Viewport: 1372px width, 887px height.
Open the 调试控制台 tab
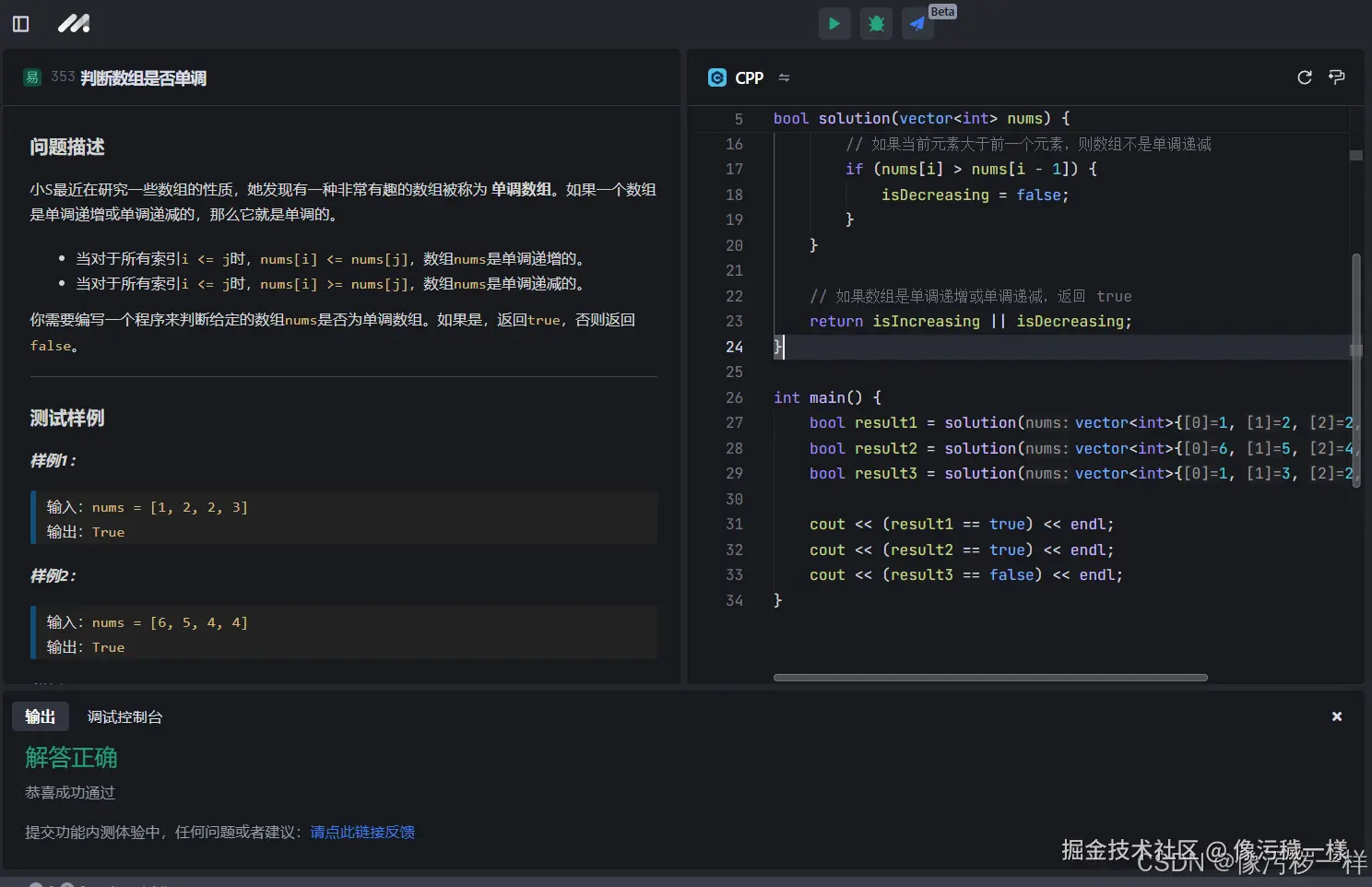tap(124, 716)
